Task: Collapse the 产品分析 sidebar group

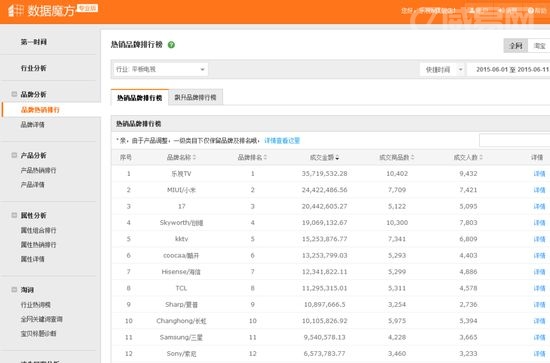Action: 14,155
